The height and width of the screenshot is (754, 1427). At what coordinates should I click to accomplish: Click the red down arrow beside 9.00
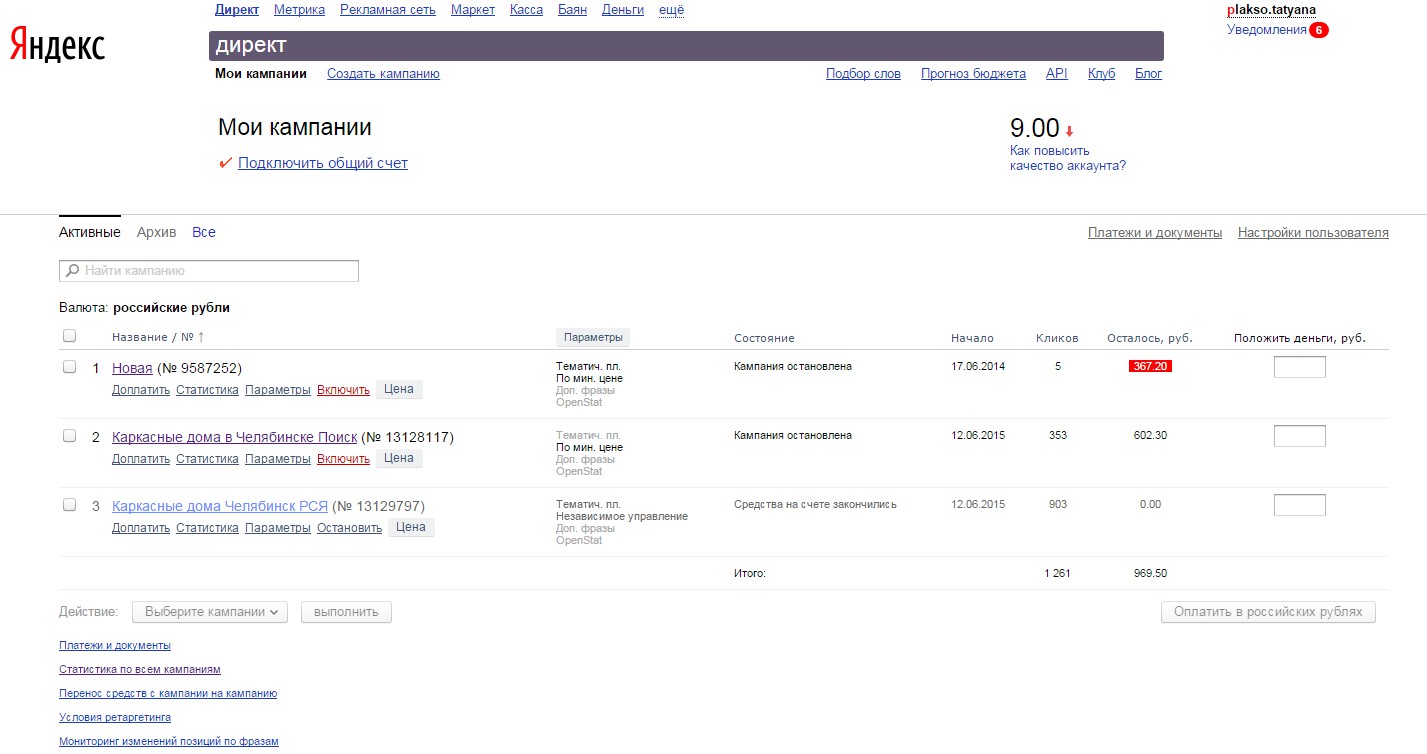(x=1069, y=131)
